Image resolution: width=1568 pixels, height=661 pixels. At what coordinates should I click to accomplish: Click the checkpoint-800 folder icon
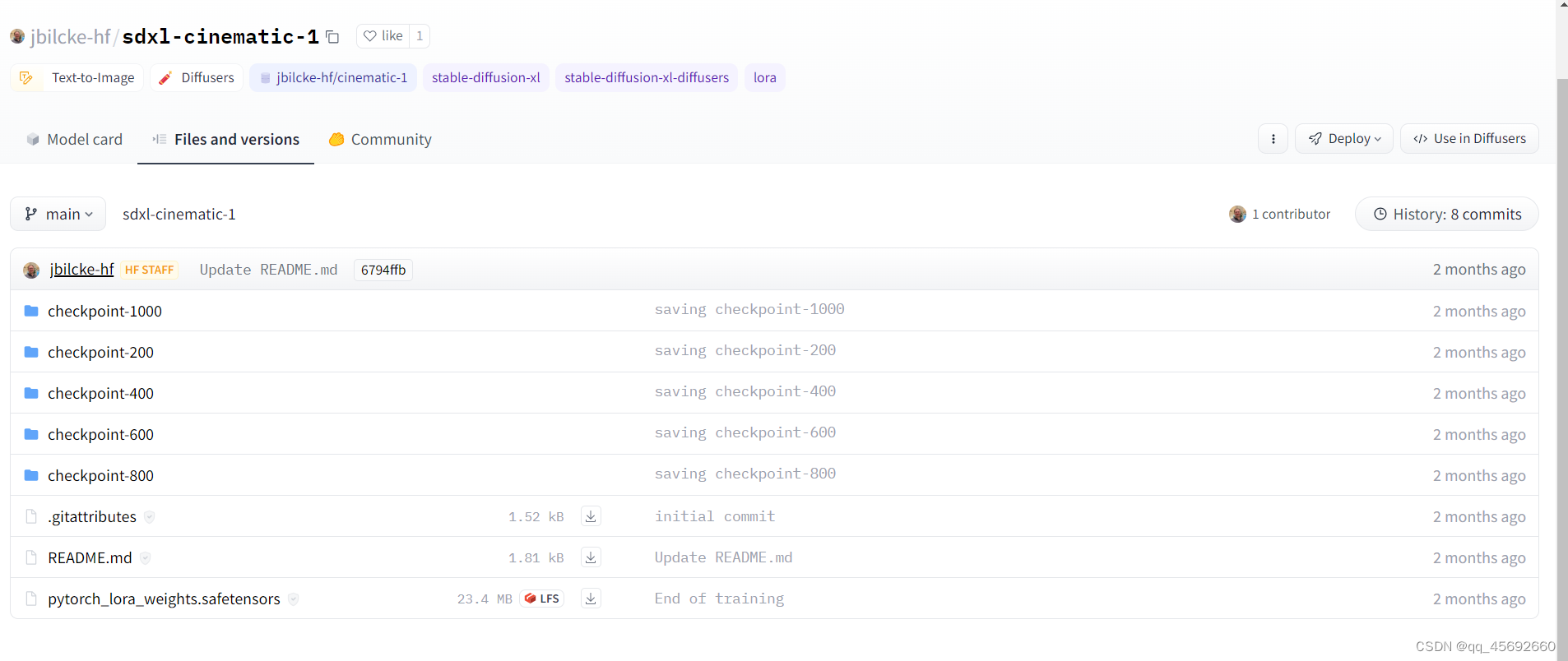click(31, 475)
